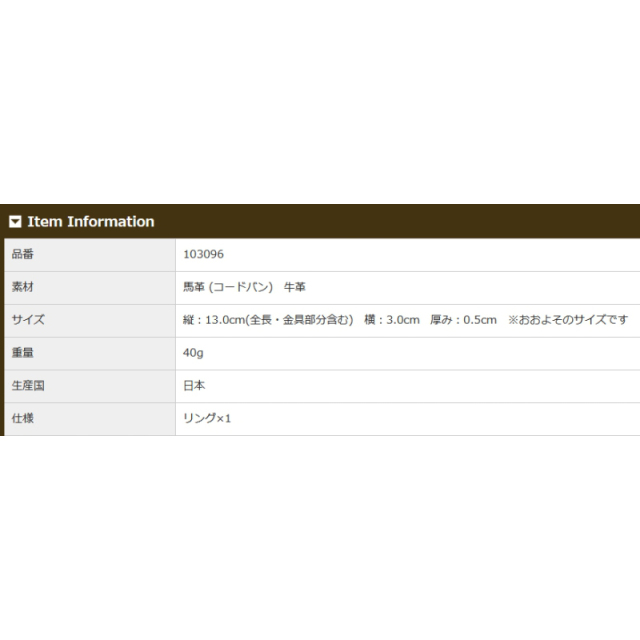Image resolution: width=640 pixels, height=640 pixels.
Task: Select product number 103096
Action: [x=203, y=254]
